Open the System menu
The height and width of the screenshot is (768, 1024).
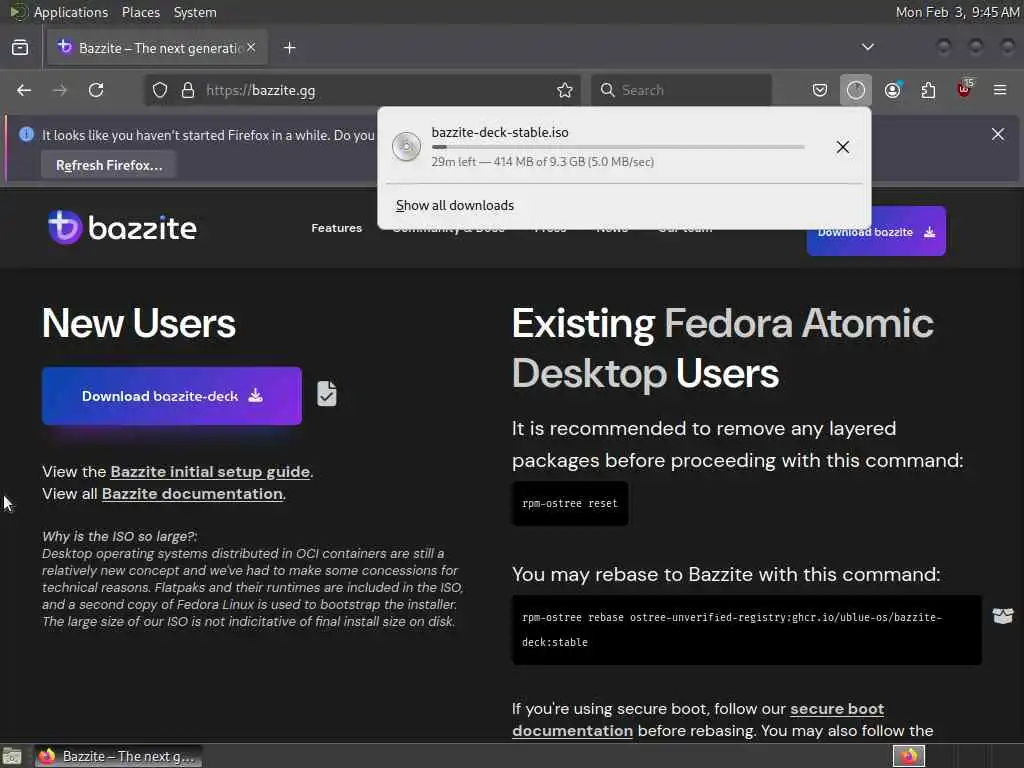click(195, 12)
